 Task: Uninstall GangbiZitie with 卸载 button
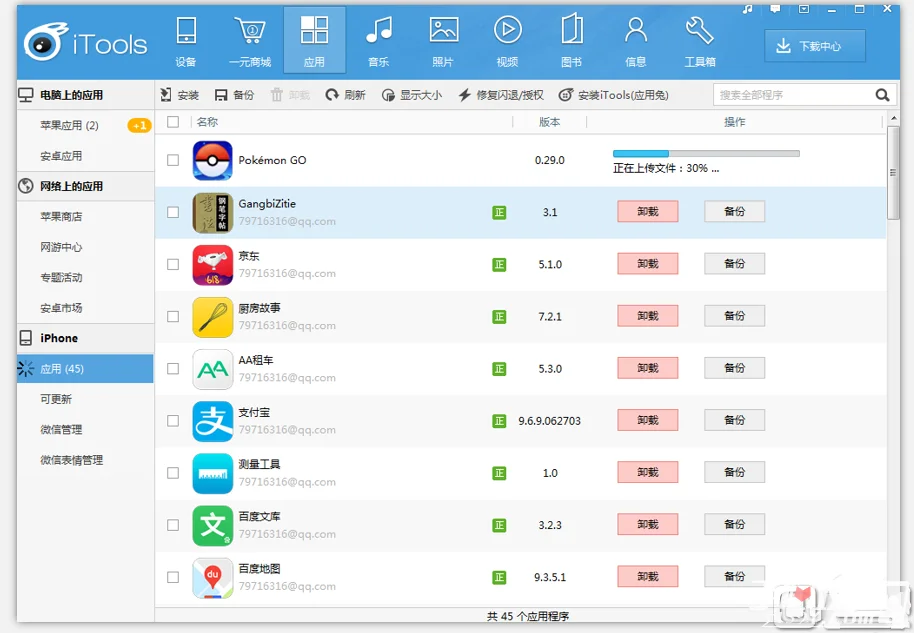point(648,212)
